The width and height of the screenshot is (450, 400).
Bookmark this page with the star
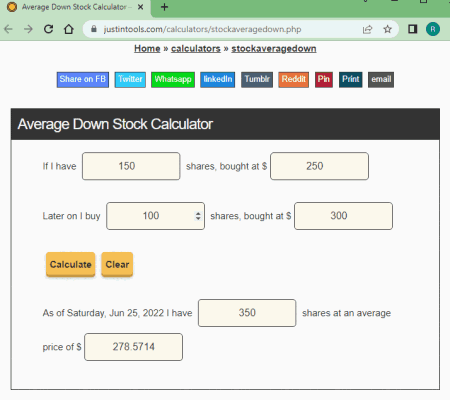click(387, 29)
